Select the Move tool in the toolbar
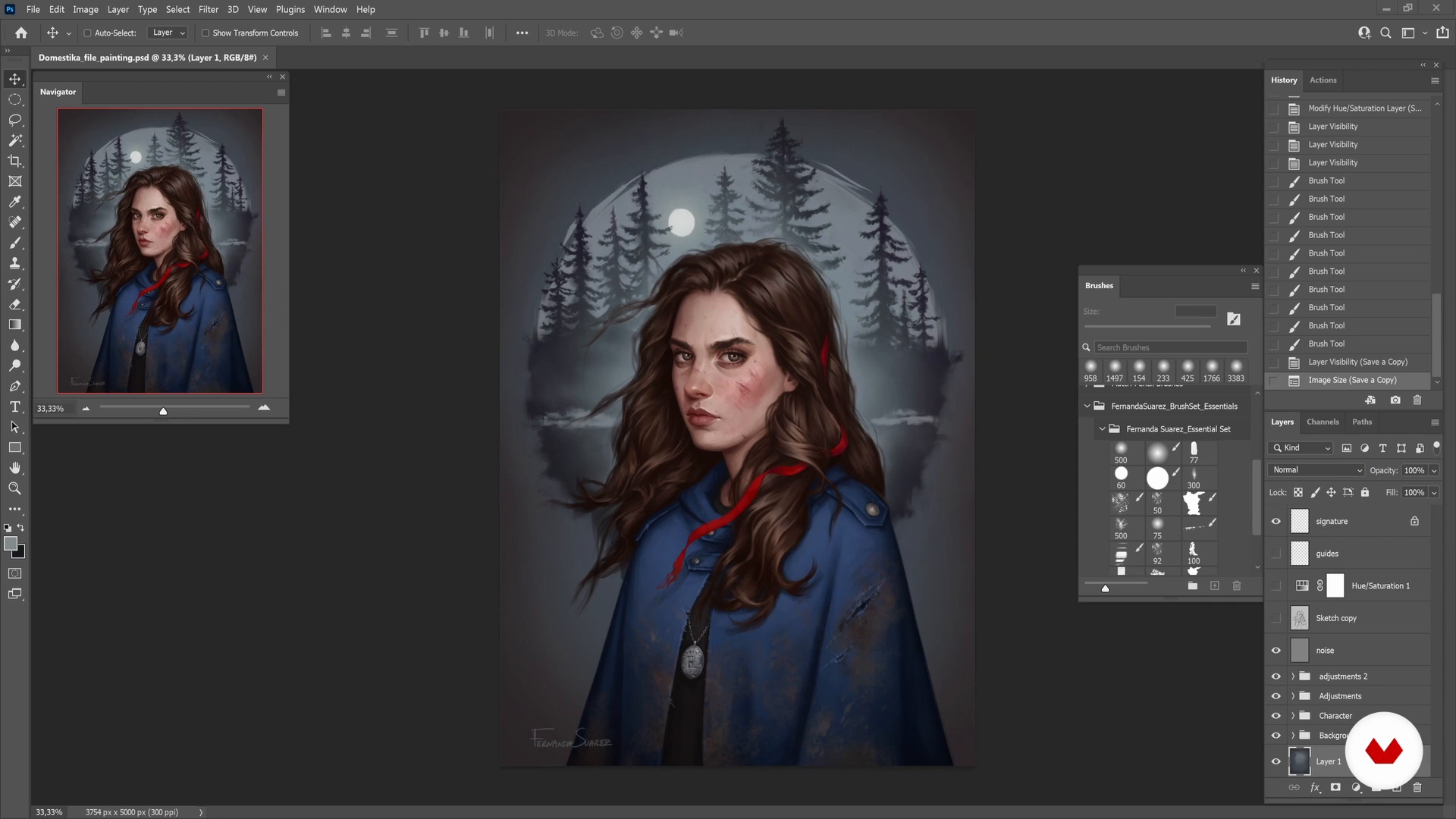Viewport: 1456px width, 819px height. (15, 79)
